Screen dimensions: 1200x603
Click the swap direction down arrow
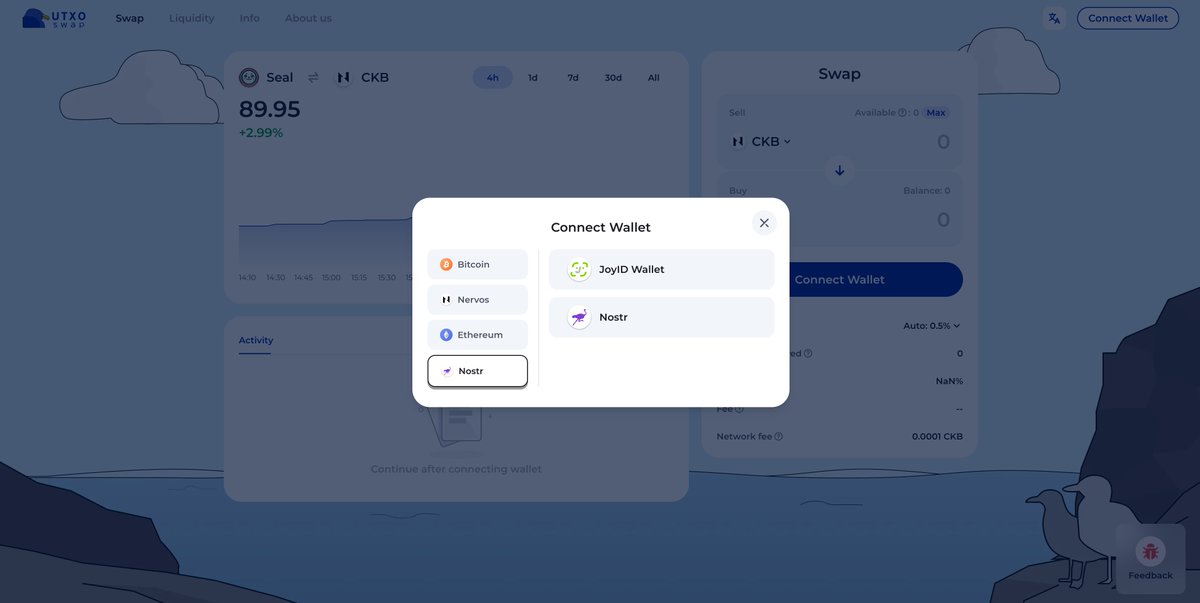coord(840,171)
